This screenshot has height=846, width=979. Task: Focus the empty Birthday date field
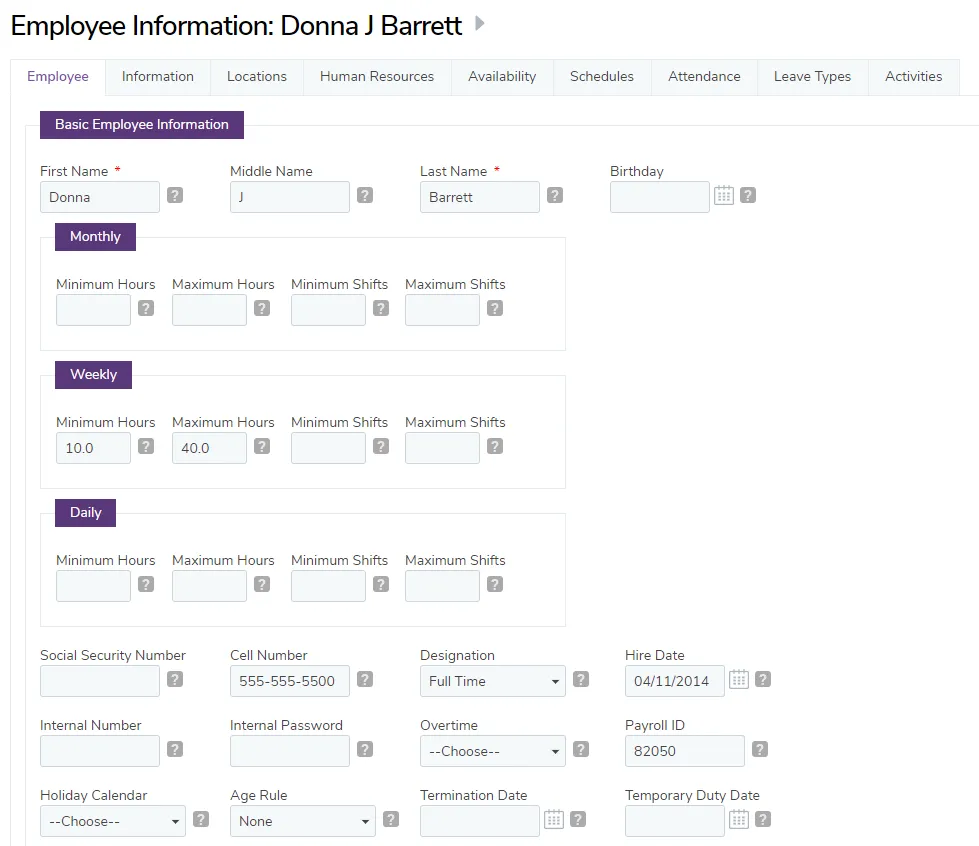click(x=660, y=197)
